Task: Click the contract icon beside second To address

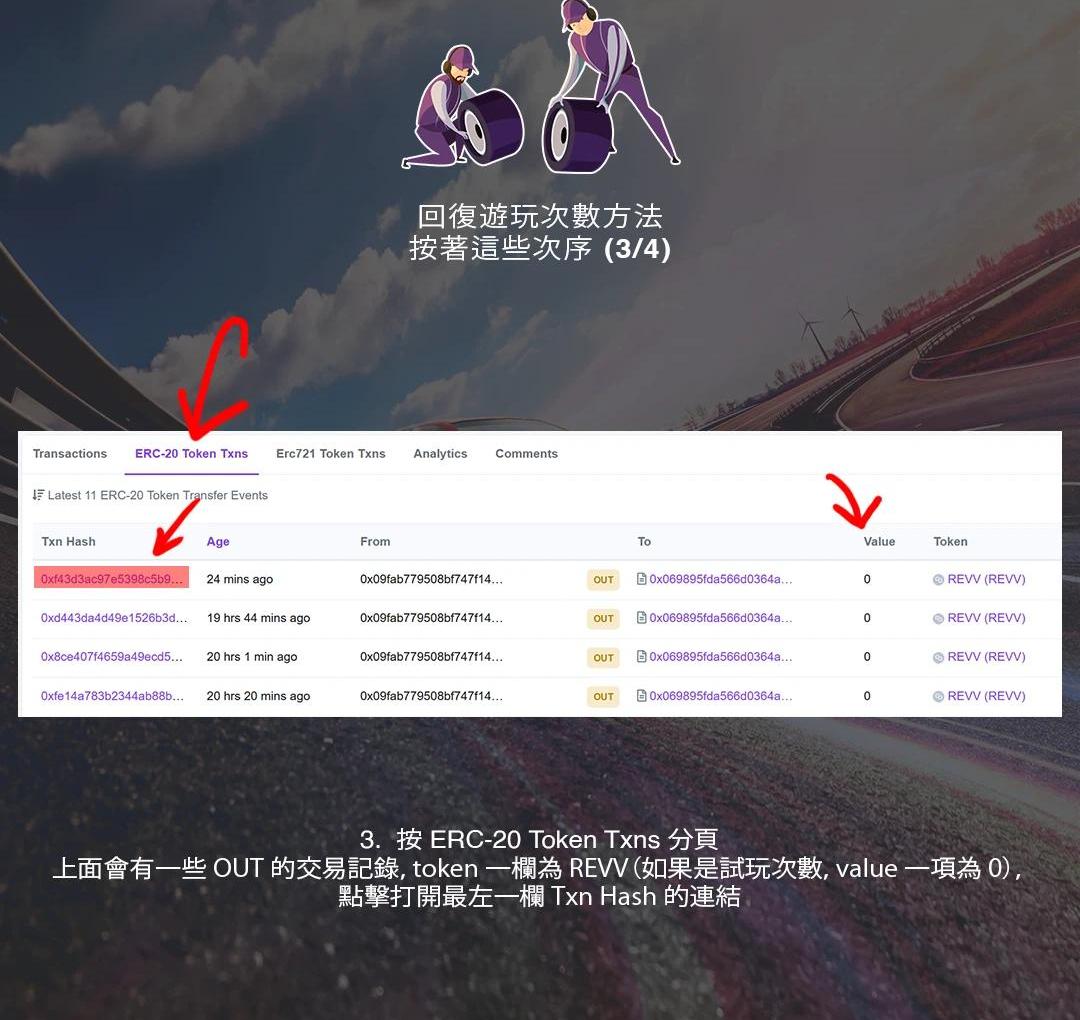Action: 641,618
